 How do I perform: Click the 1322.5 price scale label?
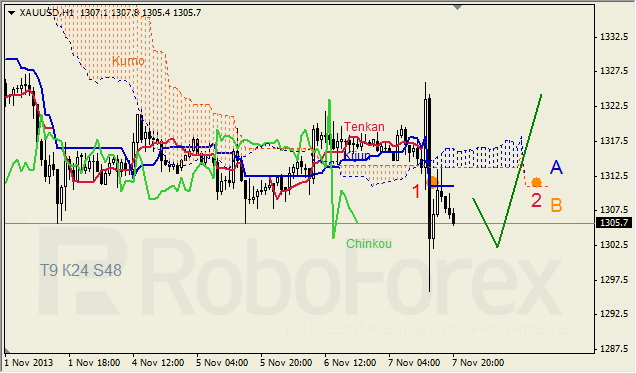(614, 106)
